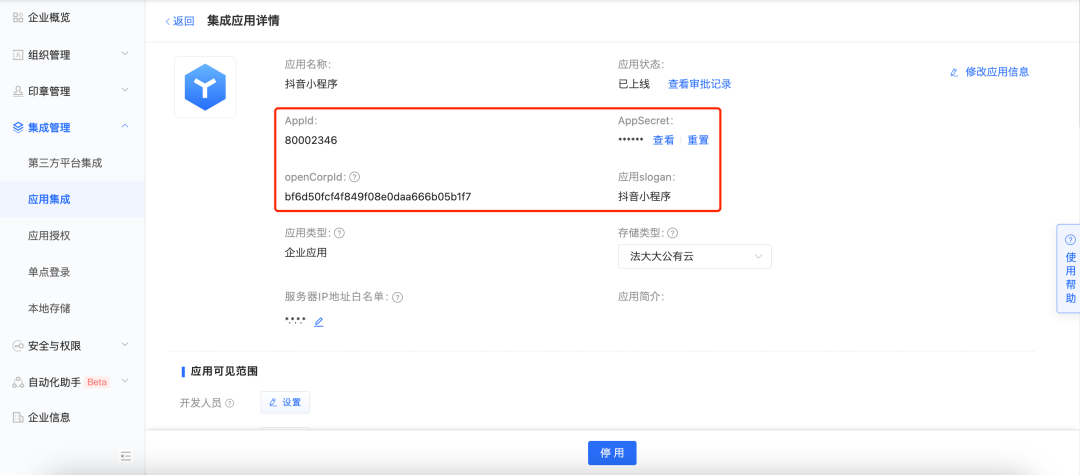Select 第三方平台集成 in the sidebar
Image resolution: width=1080 pixels, height=475 pixels.
(x=65, y=163)
